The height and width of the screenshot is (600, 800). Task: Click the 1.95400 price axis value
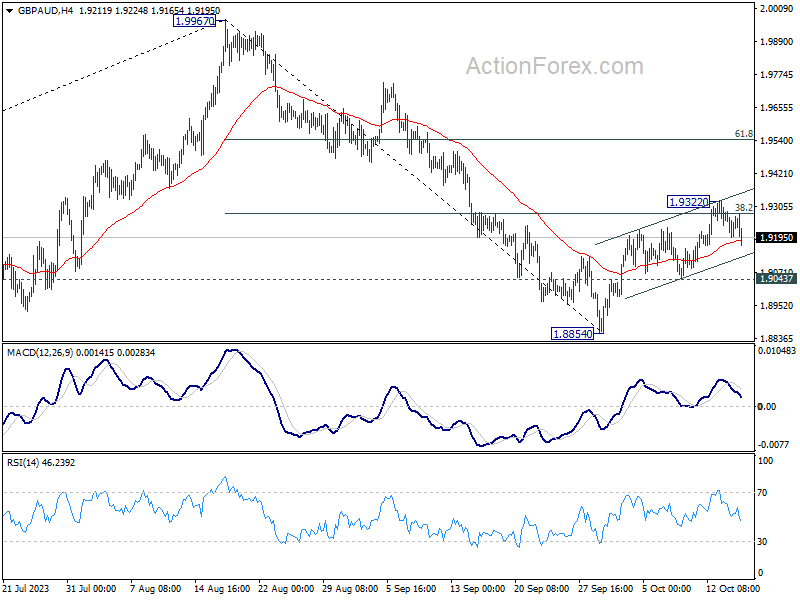tap(777, 140)
